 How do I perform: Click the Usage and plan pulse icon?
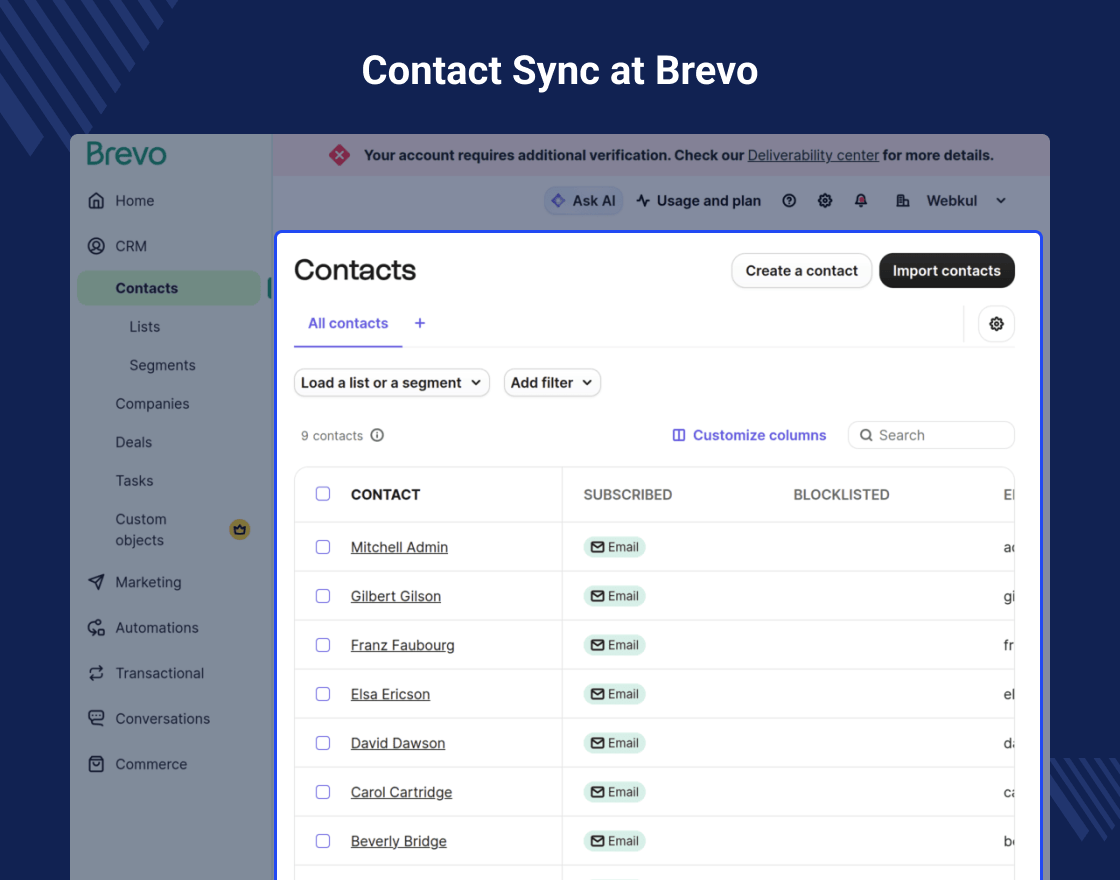(x=643, y=201)
